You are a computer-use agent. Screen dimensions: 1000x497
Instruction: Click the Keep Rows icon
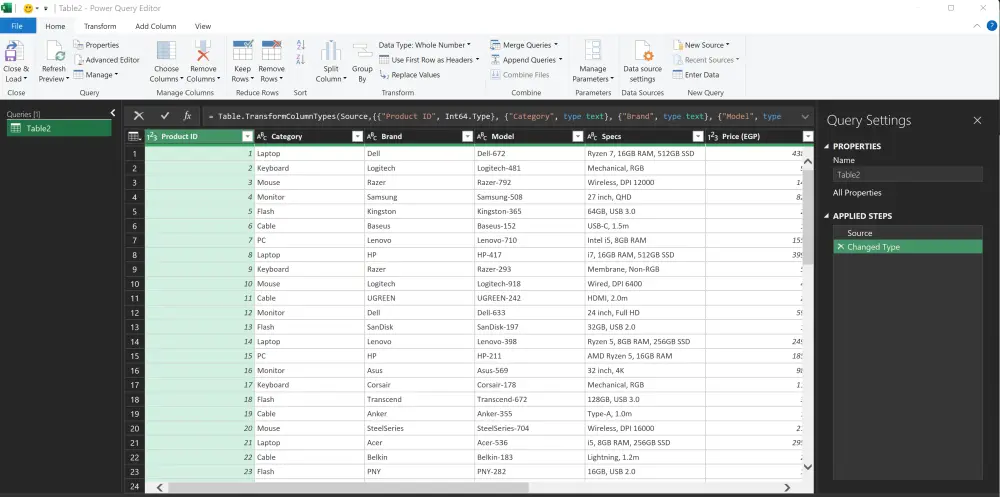coord(242,50)
